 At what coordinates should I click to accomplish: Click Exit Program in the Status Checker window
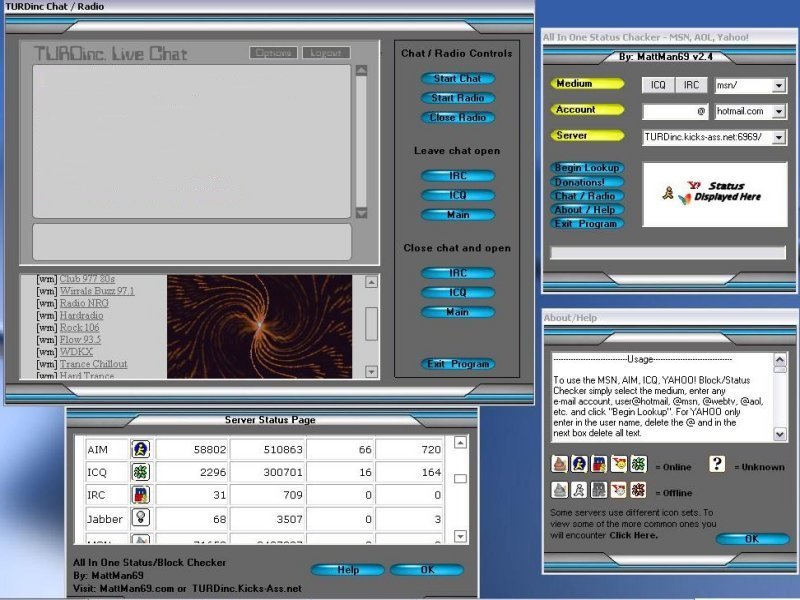587,223
